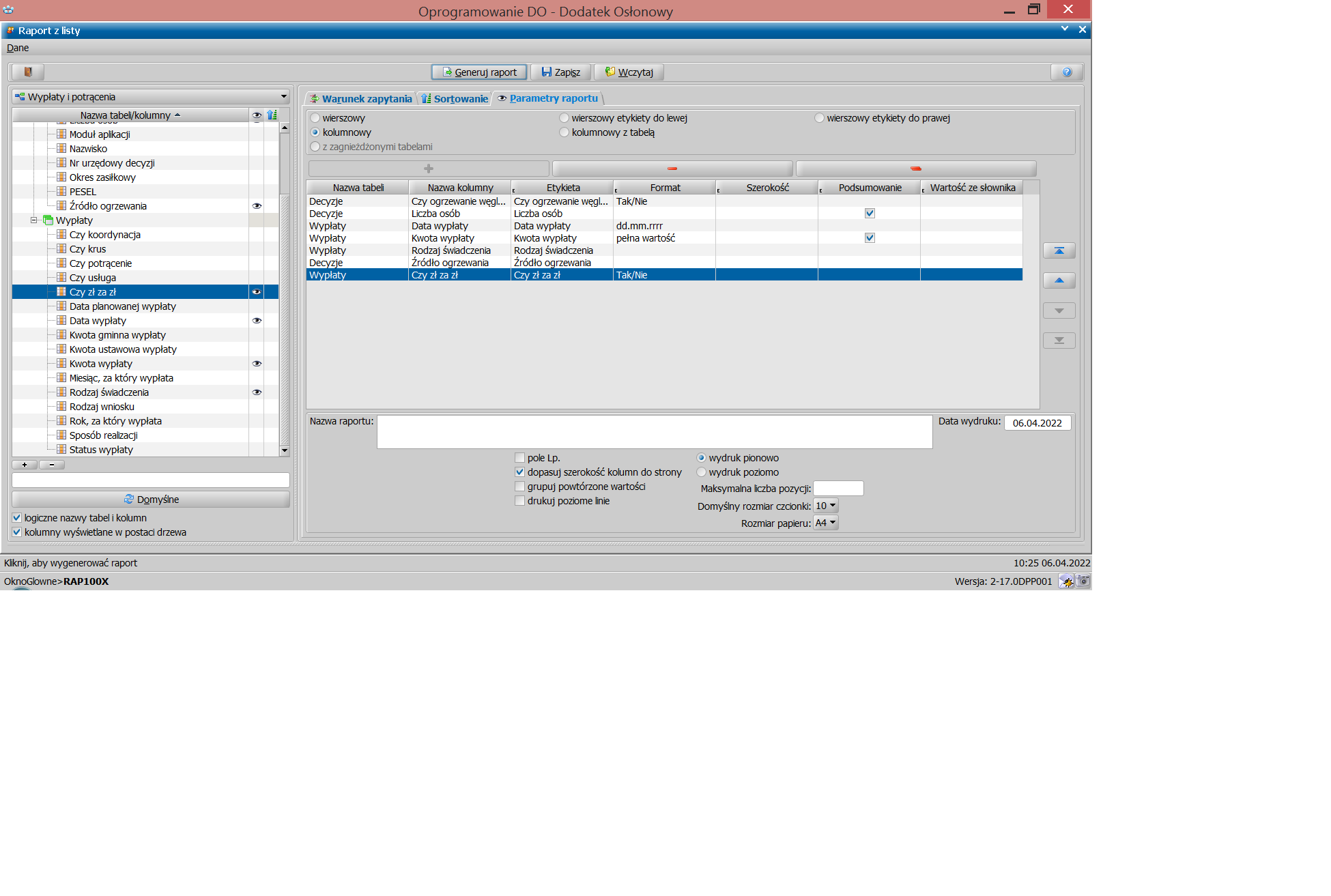Click the small plus button under tree

(x=25, y=465)
